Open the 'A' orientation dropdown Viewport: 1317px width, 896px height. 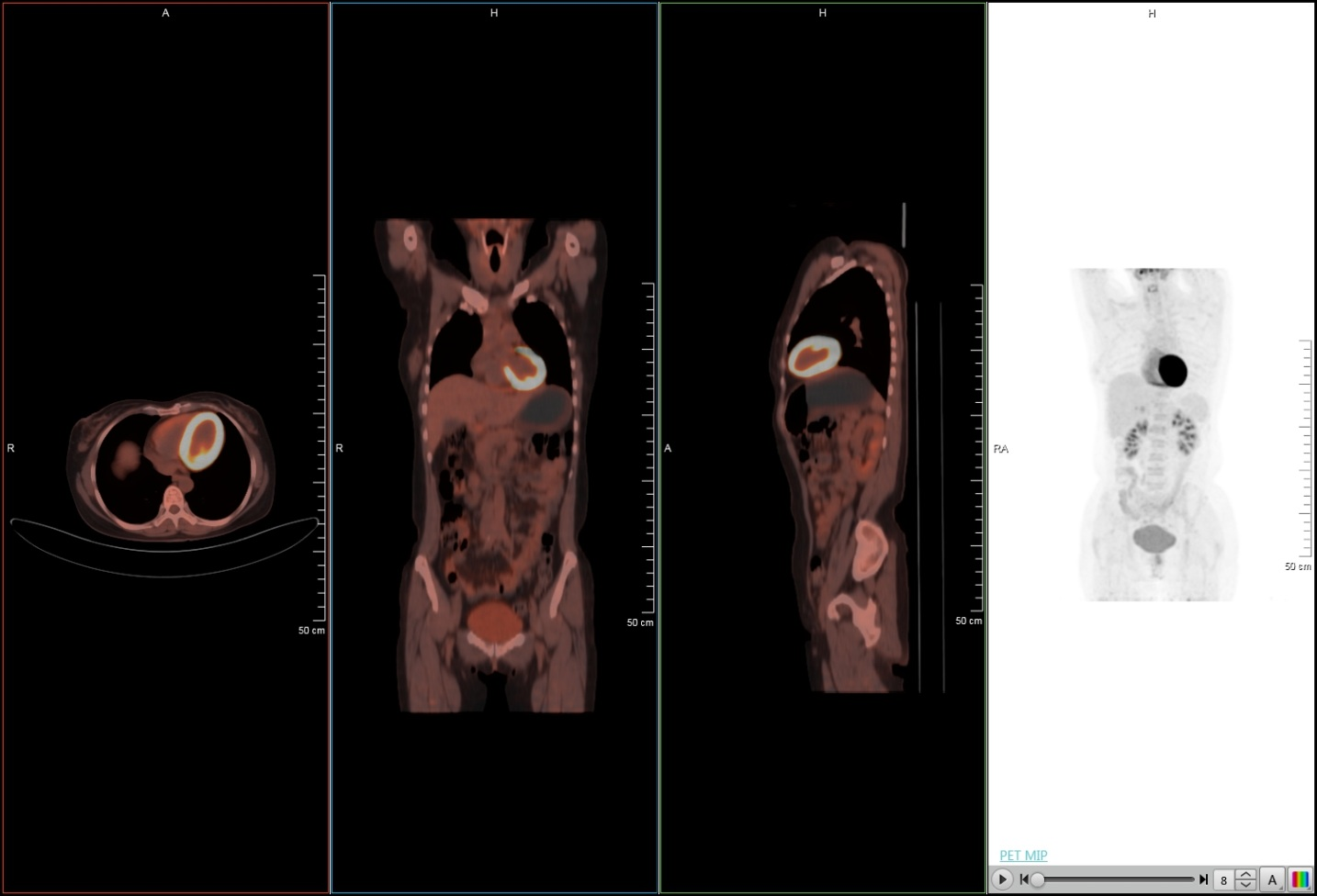click(1272, 879)
